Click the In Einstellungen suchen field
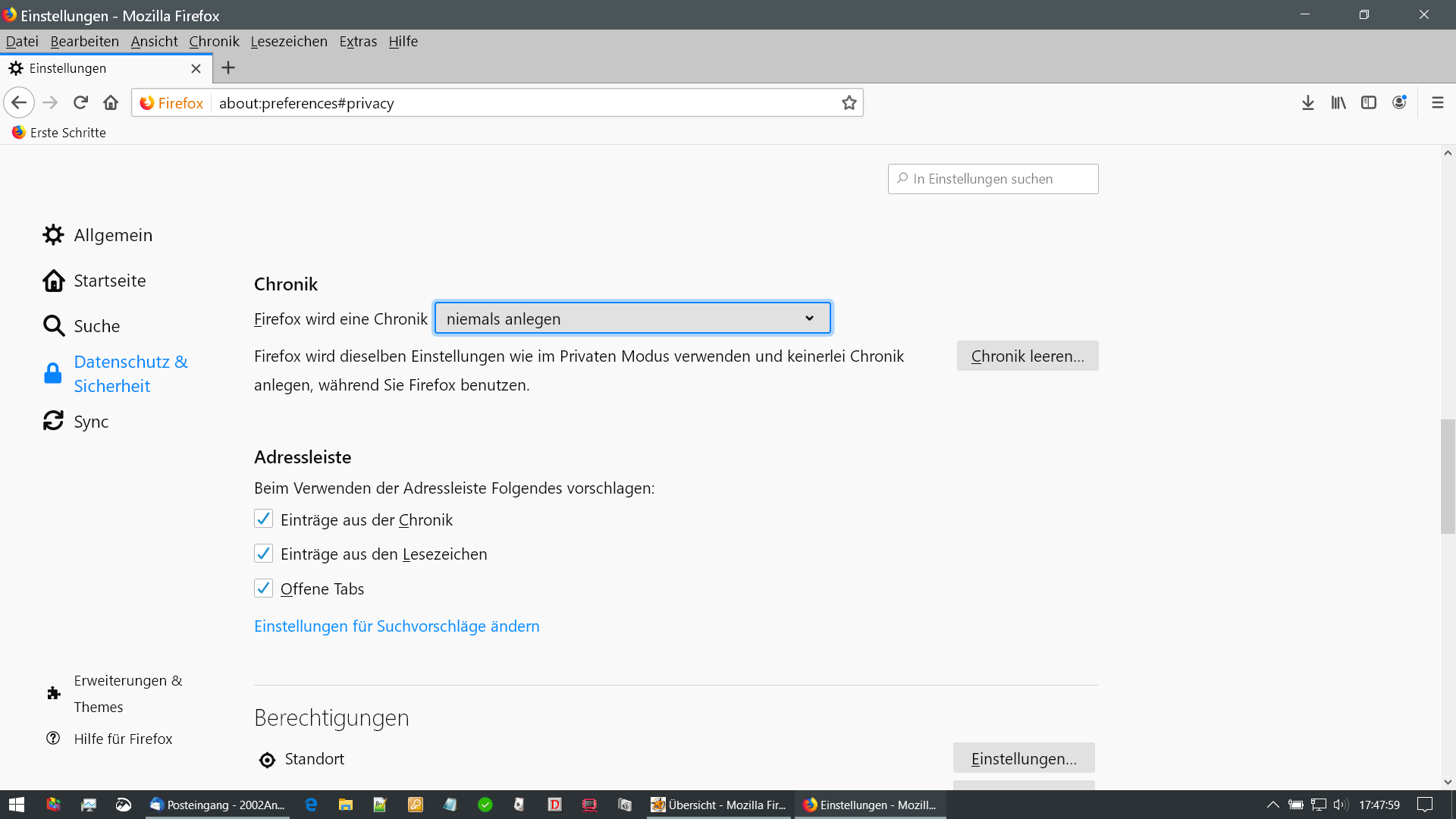Screen dimensions: 1456x819 [993, 179]
